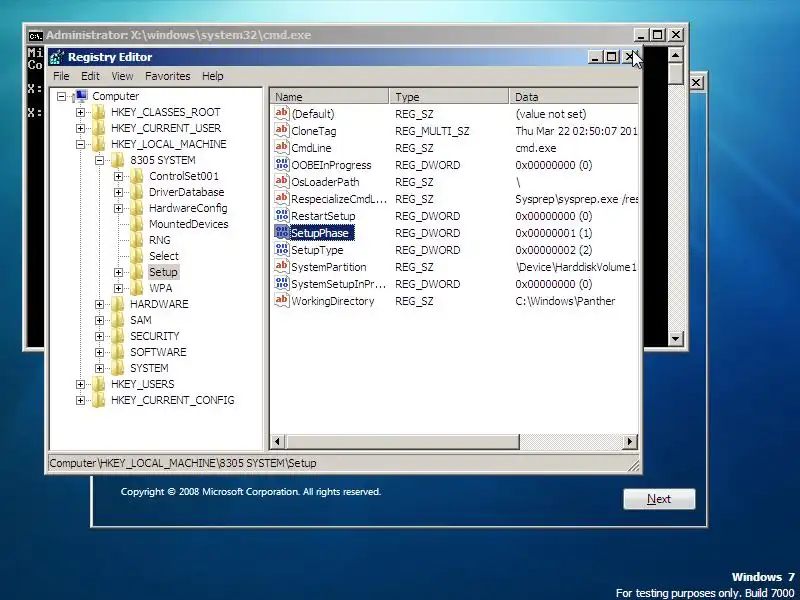Screen dimensions: 800x600
Task: Open the File menu
Action: (61, 76)
